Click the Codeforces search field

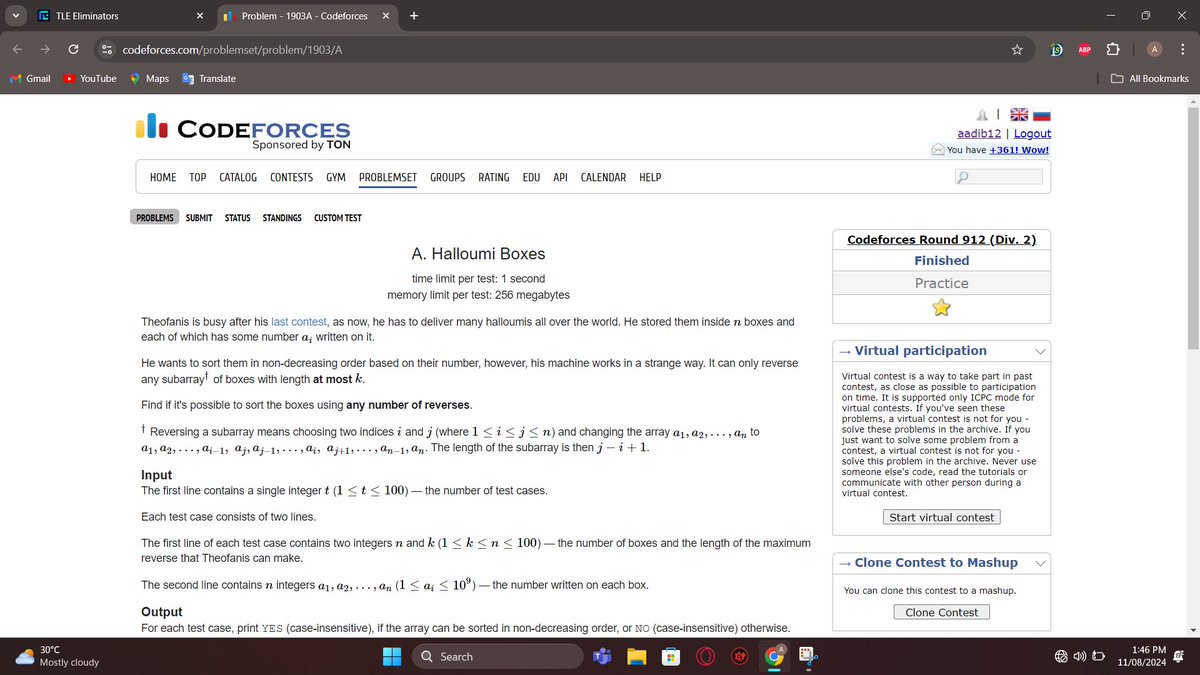pos(999,177)
